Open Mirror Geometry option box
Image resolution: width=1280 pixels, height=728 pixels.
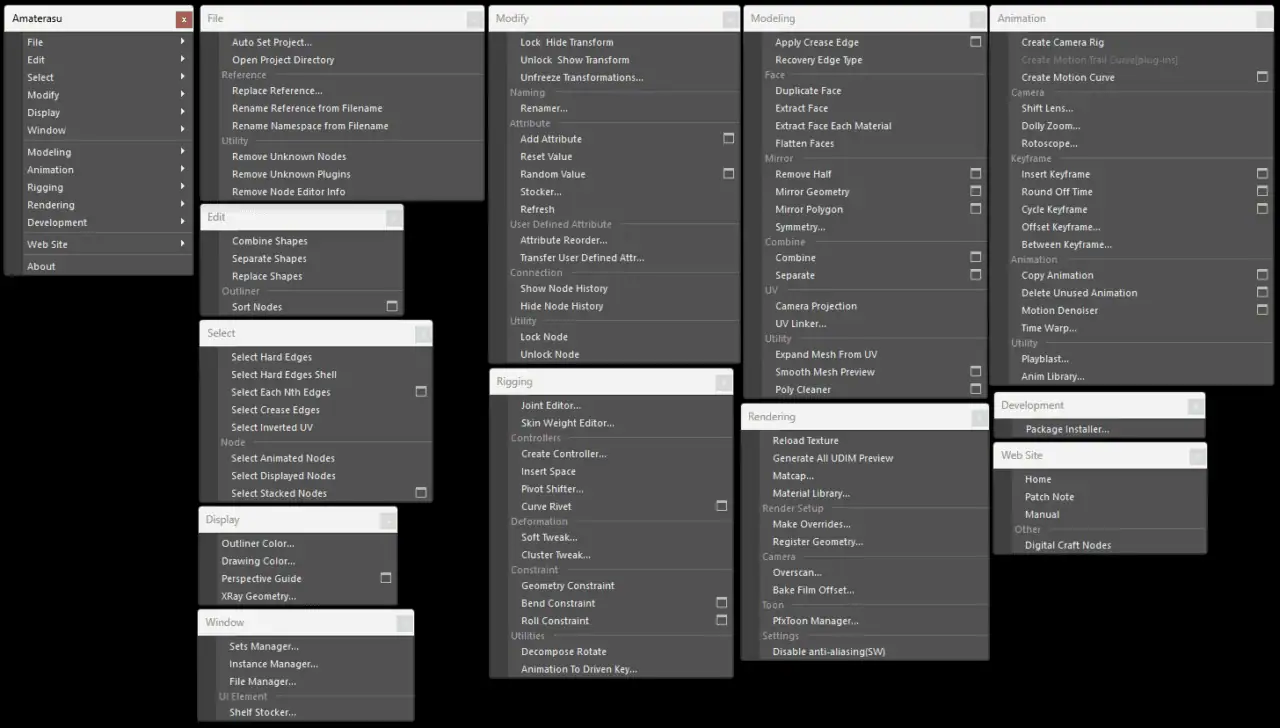tap(975, 192)
